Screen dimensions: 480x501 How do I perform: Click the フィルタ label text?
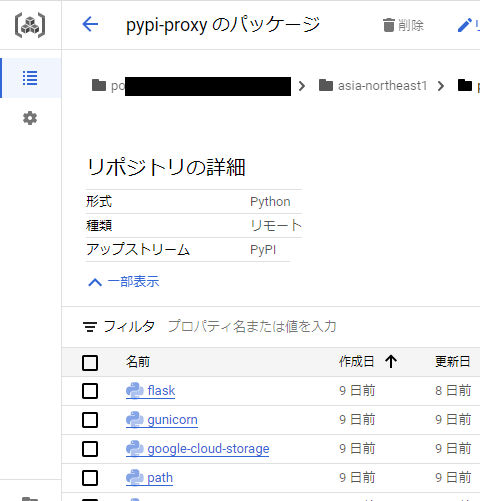[129, 326]
